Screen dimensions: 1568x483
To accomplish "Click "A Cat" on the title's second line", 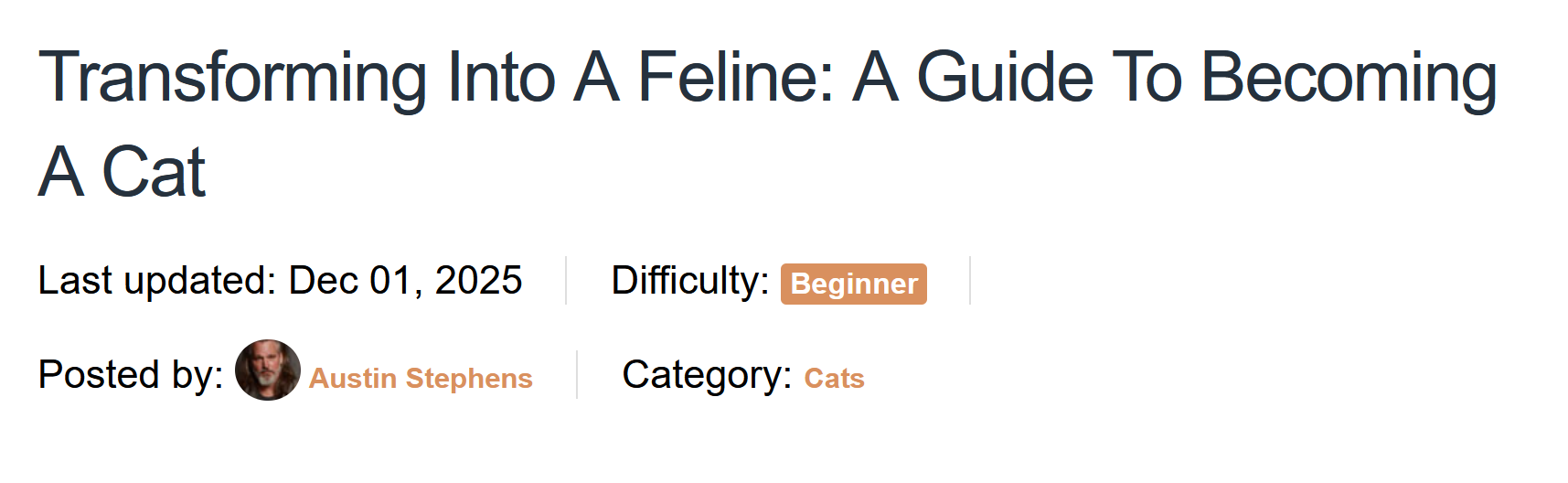I will (x=123, y=172).
